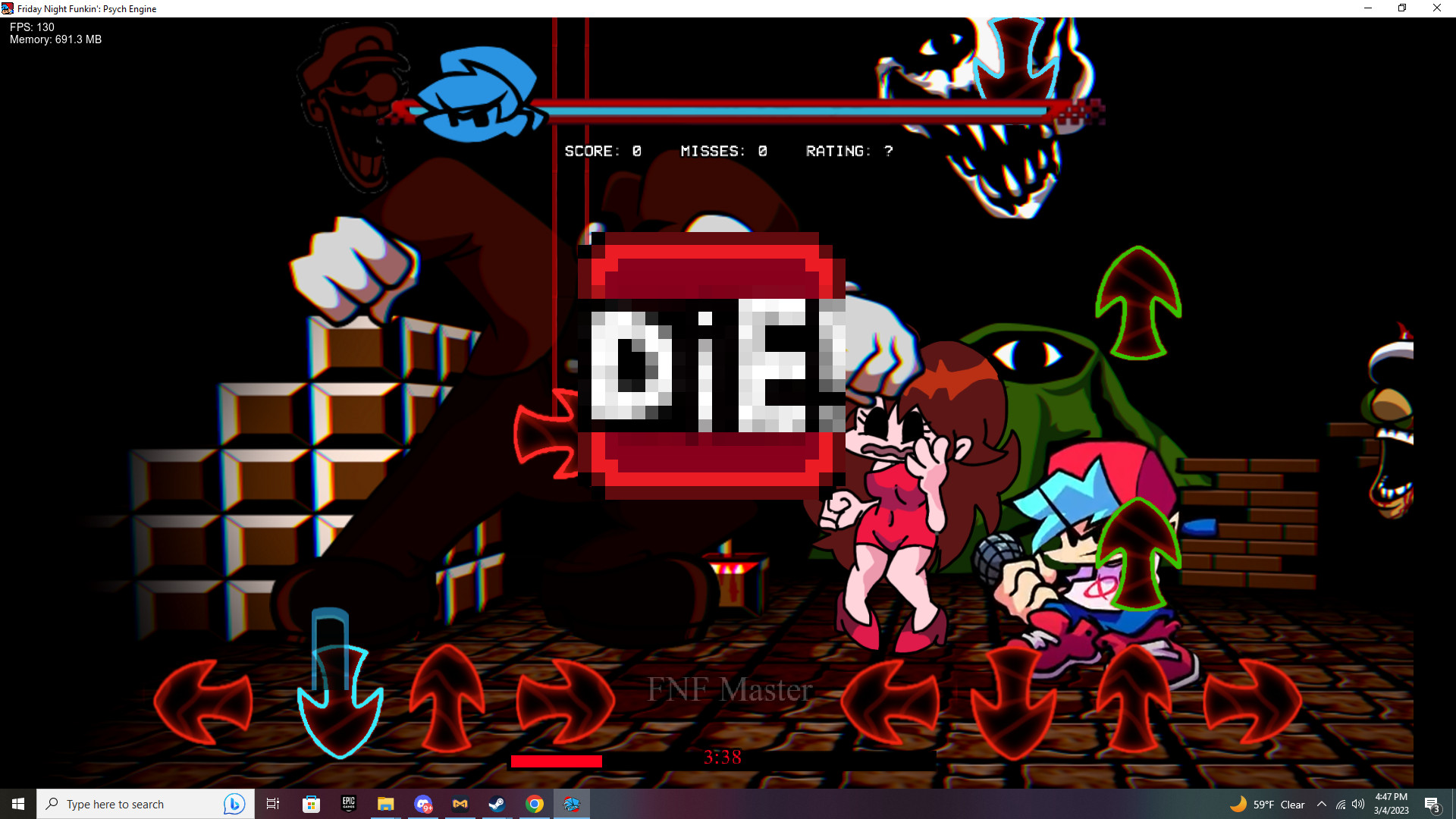This screenshot has width=1456, height=819.
Task: Click the Friday Night Funkin' taskbar icon
Action: pyautogui.click(x=573, y=804)
